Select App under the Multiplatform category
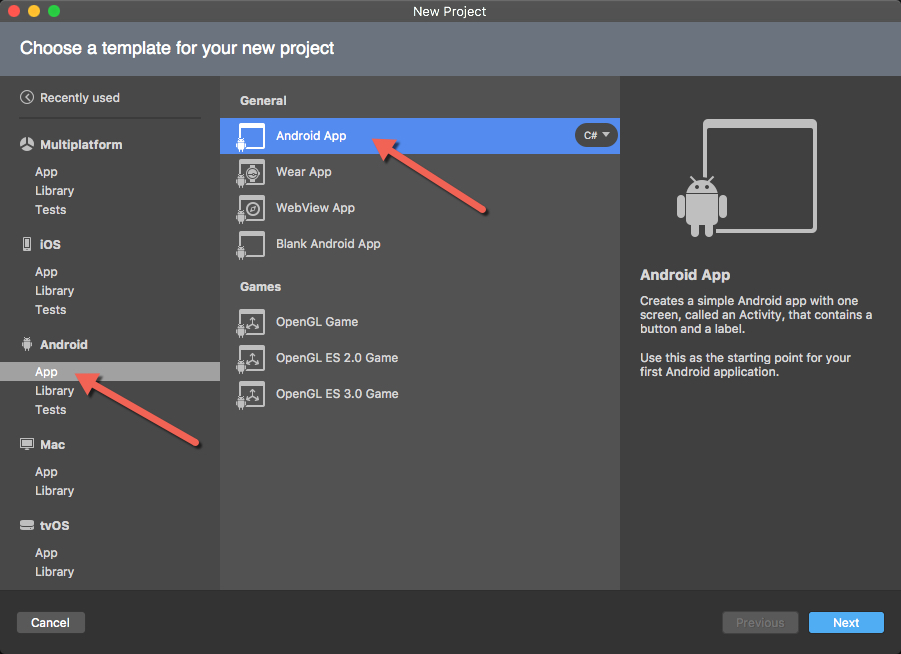This screenshot has width=901, height=654. pyautogui.click(x=46, y=172)
